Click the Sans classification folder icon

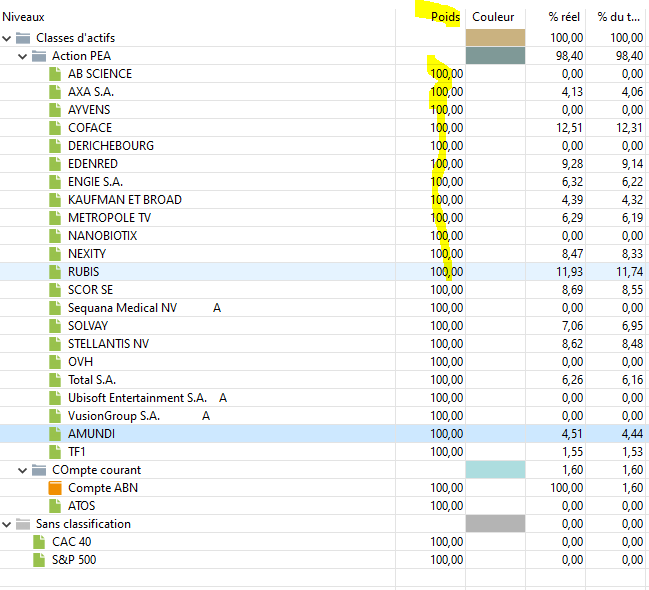click(23, 524)
